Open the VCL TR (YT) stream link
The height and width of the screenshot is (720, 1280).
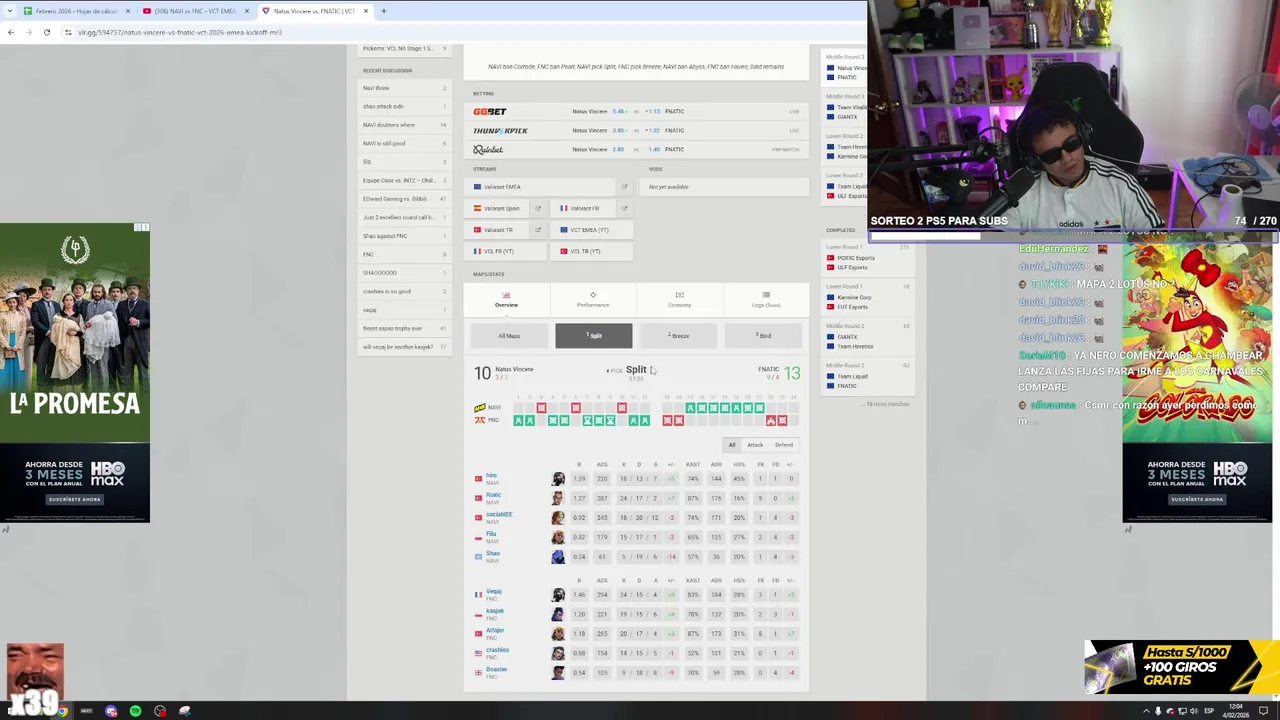coord(593,251)
